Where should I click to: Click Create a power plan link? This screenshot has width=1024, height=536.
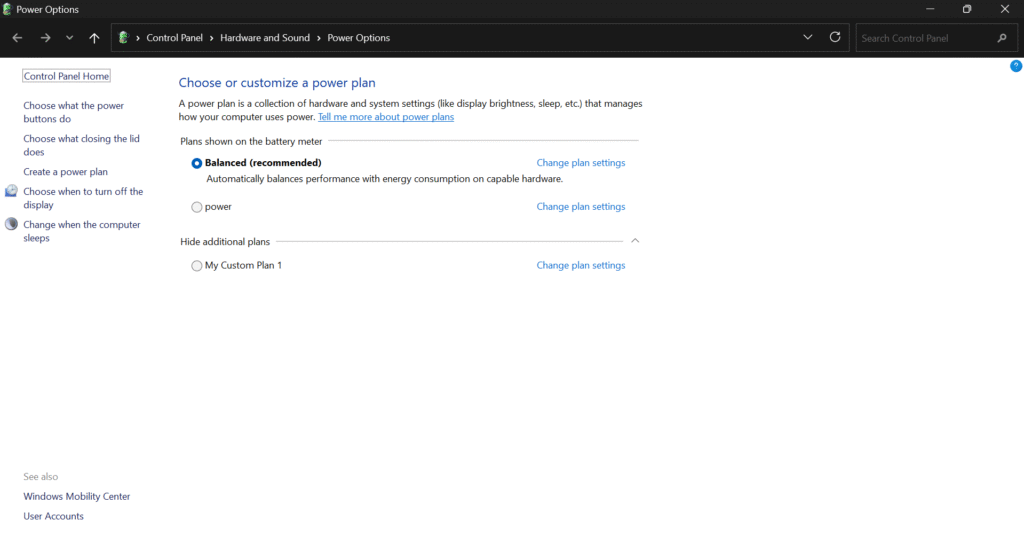pos(65,172)
